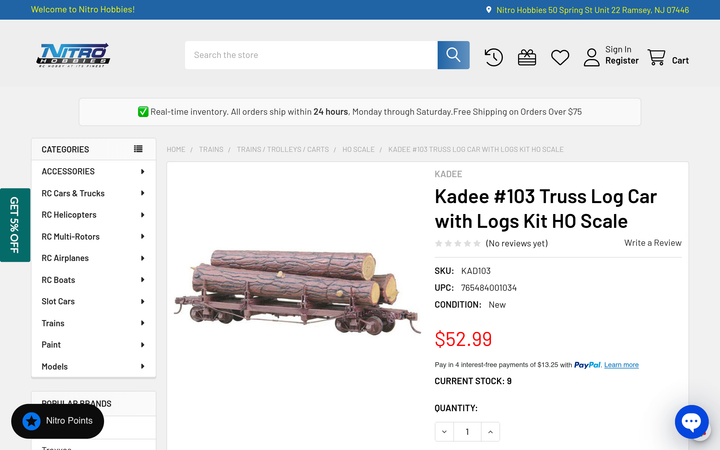The image size is (720, 450).
Task: Click the log car product image
Action: tap(297, 292)
